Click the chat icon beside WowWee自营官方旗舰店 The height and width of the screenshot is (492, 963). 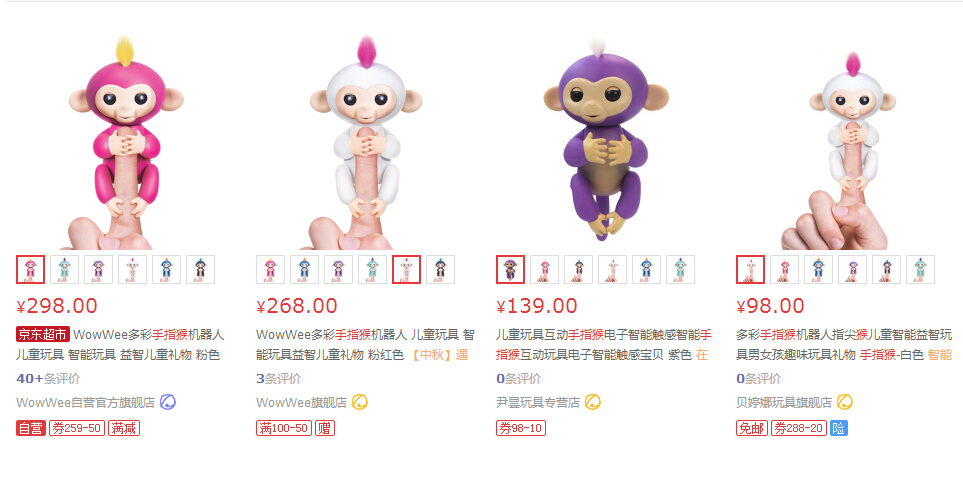168,402
